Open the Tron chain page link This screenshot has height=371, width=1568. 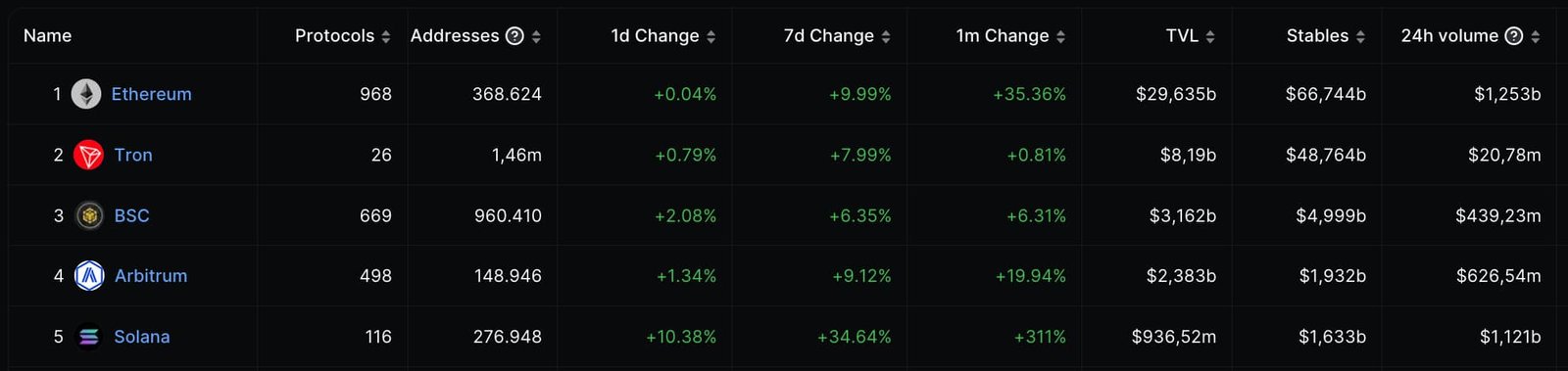pos(133,155)
